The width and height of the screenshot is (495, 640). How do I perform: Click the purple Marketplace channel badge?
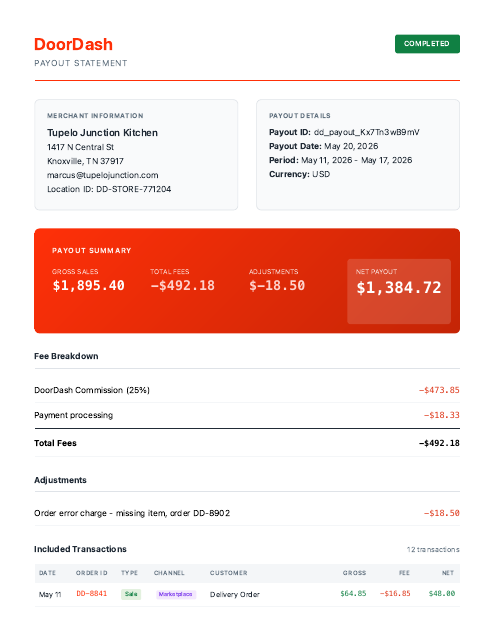point(175,594)
